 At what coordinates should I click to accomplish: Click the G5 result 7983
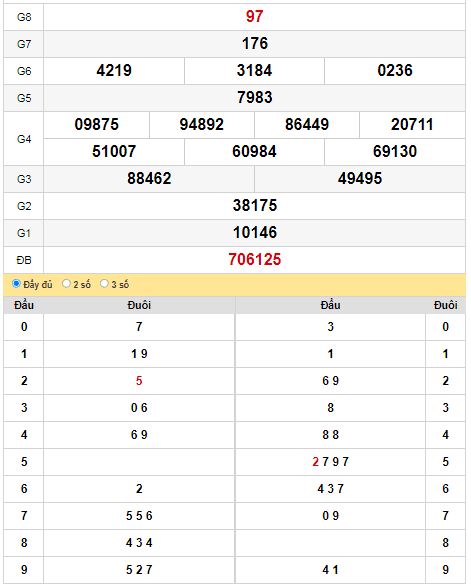(x=255, y=97)
